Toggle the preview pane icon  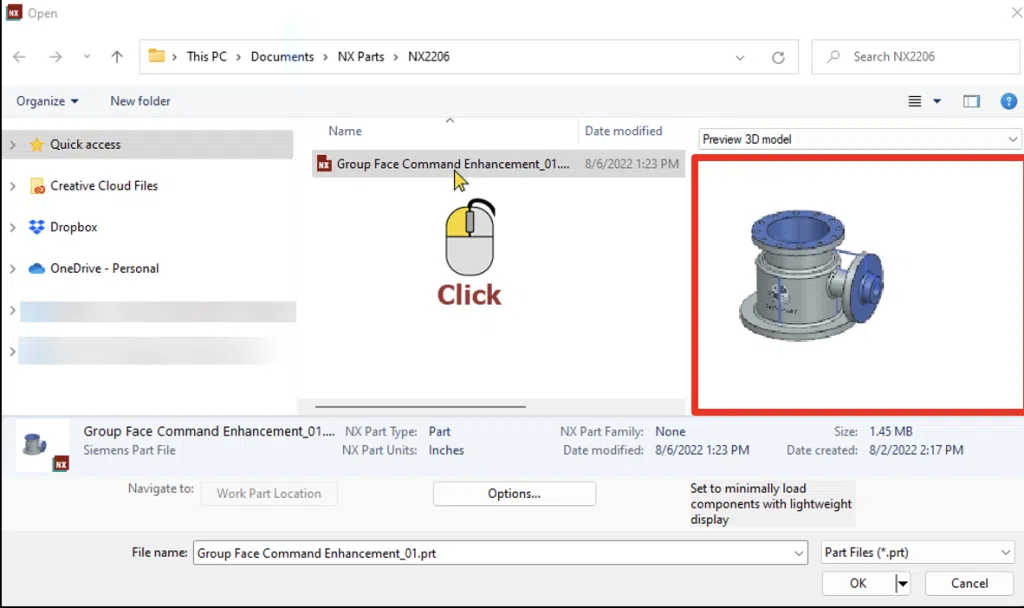(971, 101)
